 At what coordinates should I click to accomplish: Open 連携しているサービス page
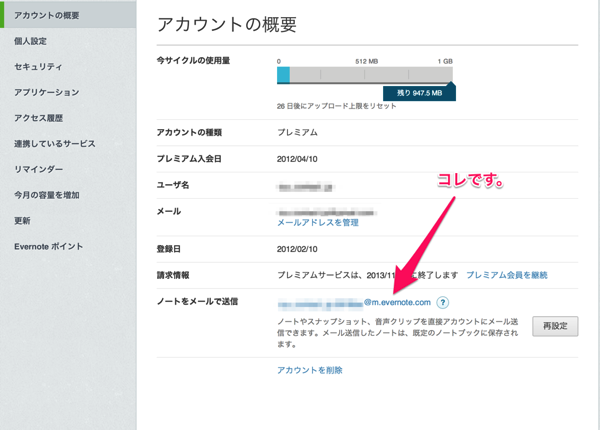[x=55, y=143]
